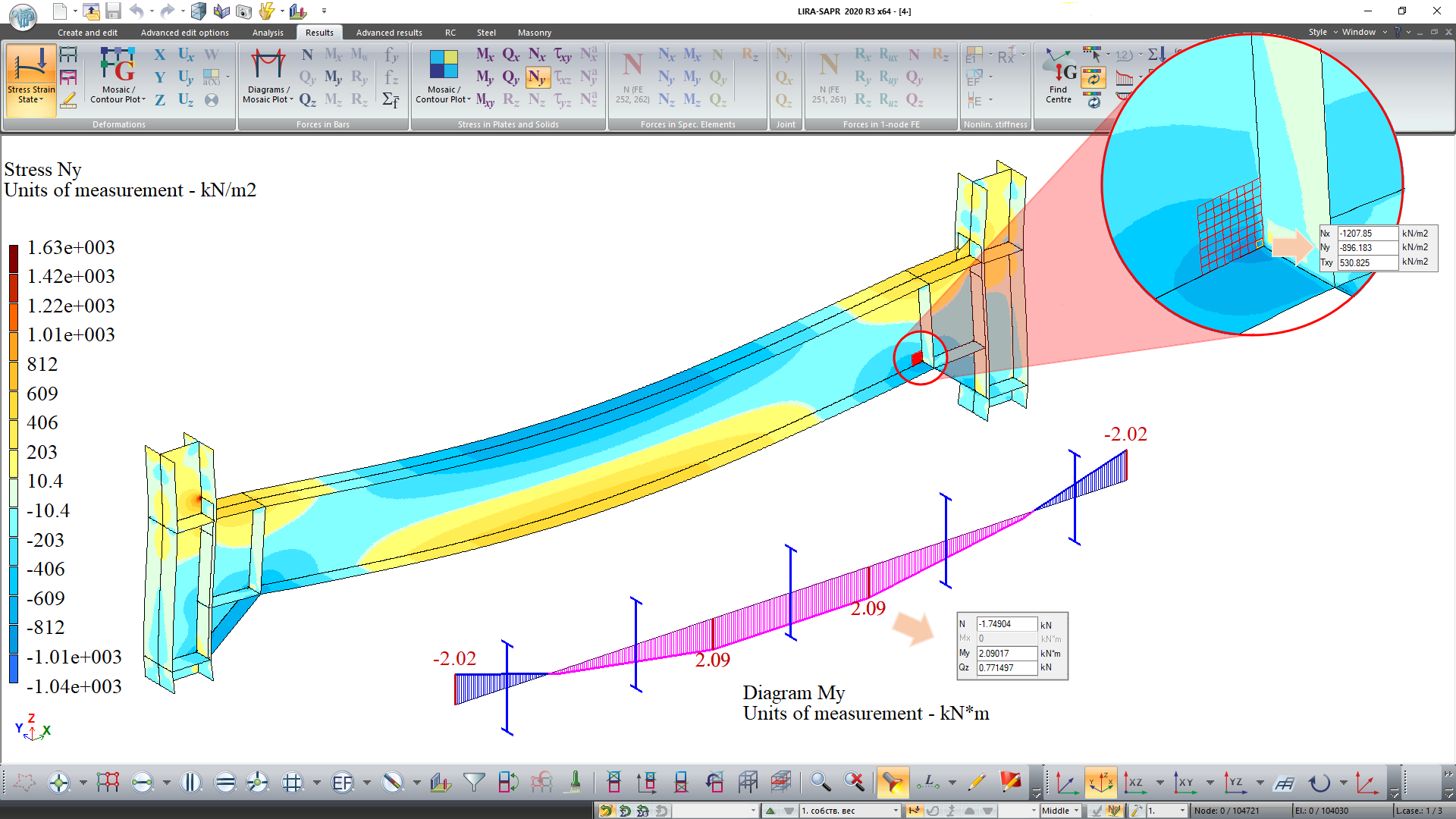Toggle the highlighted YZ axes view button

pos(1100,782)
